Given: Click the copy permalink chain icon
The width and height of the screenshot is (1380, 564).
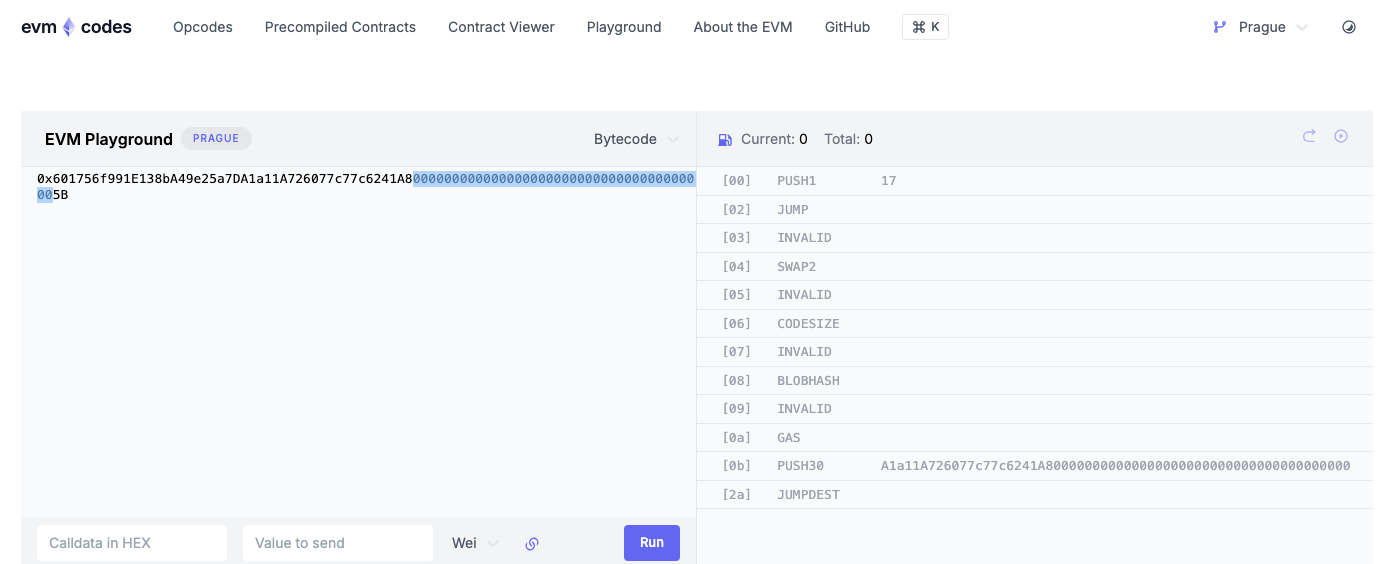Looking at the screenshot, I should click(x=532, y=543).
